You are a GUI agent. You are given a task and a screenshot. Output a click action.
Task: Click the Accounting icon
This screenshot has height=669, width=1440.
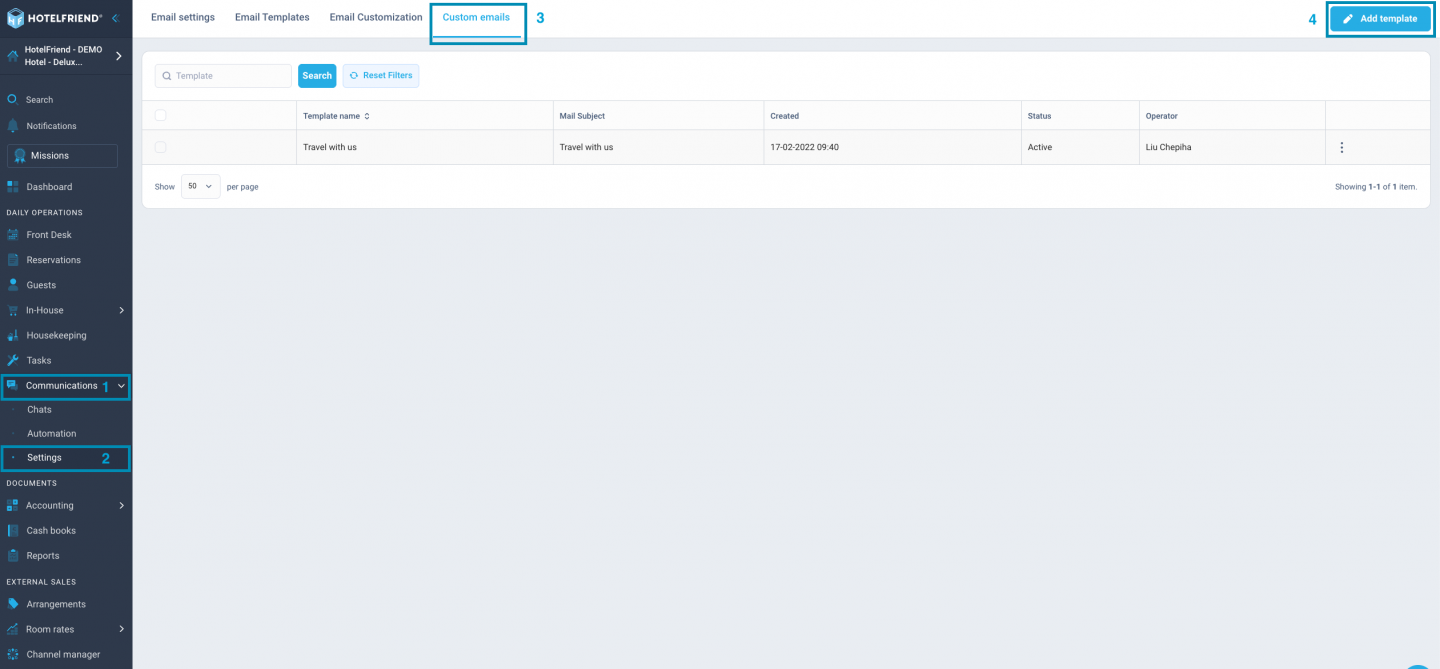[x=13, y=505]
